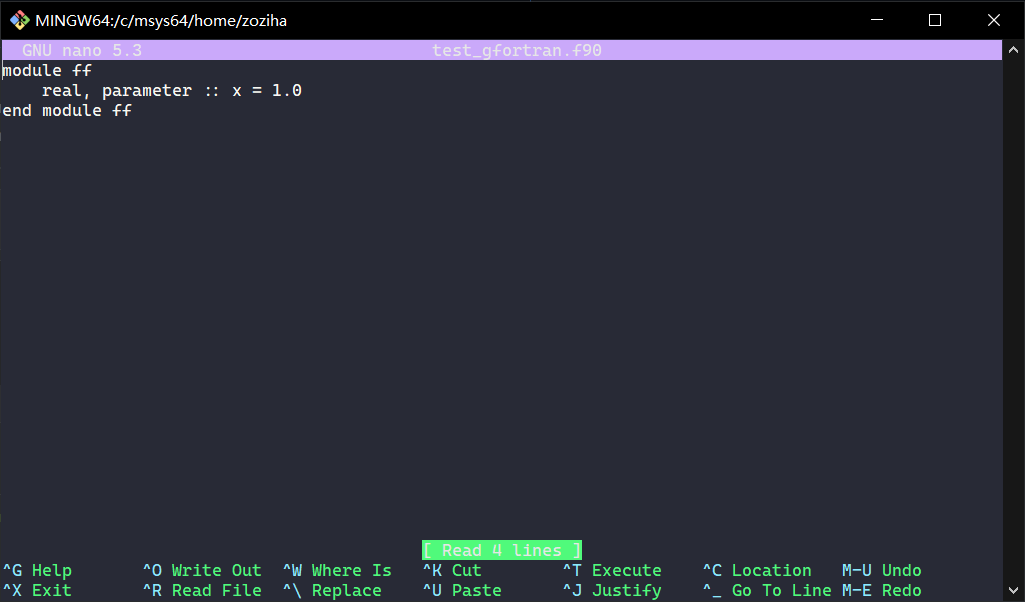The image size is (1025, 602).
Task: Click the scrollbar up arrow
Action: [x=1015, y=47]
